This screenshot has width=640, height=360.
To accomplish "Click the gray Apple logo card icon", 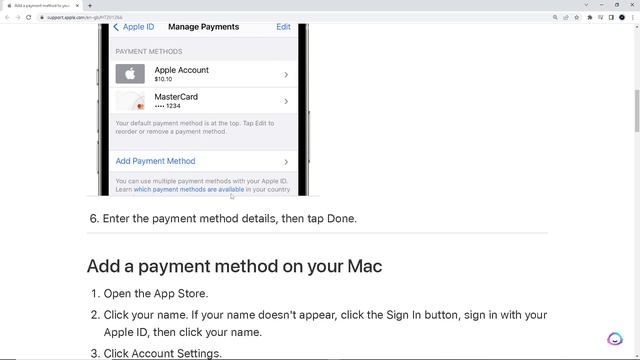I will tap(130, 74).
